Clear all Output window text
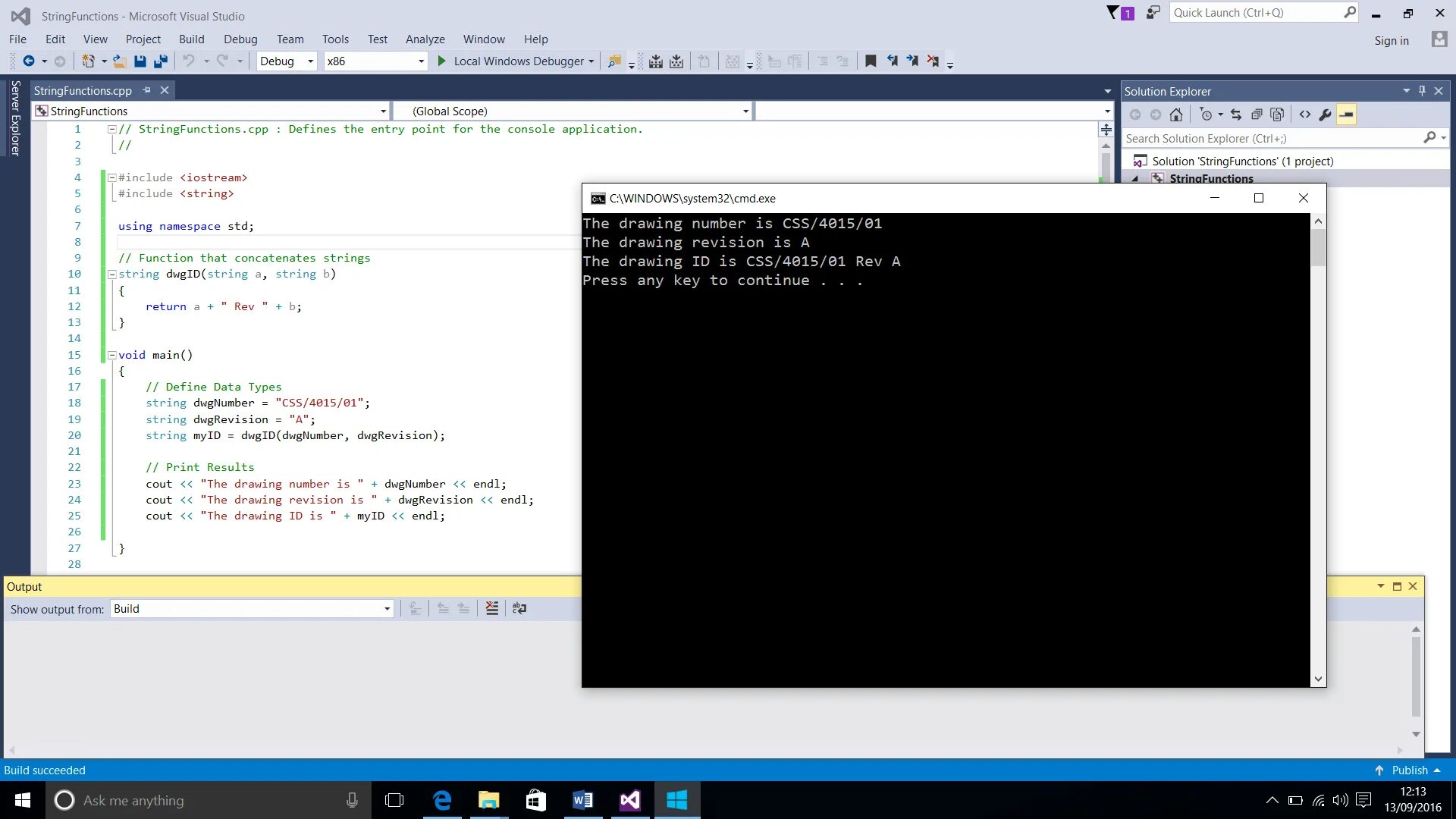 click(x=492, y=609)
